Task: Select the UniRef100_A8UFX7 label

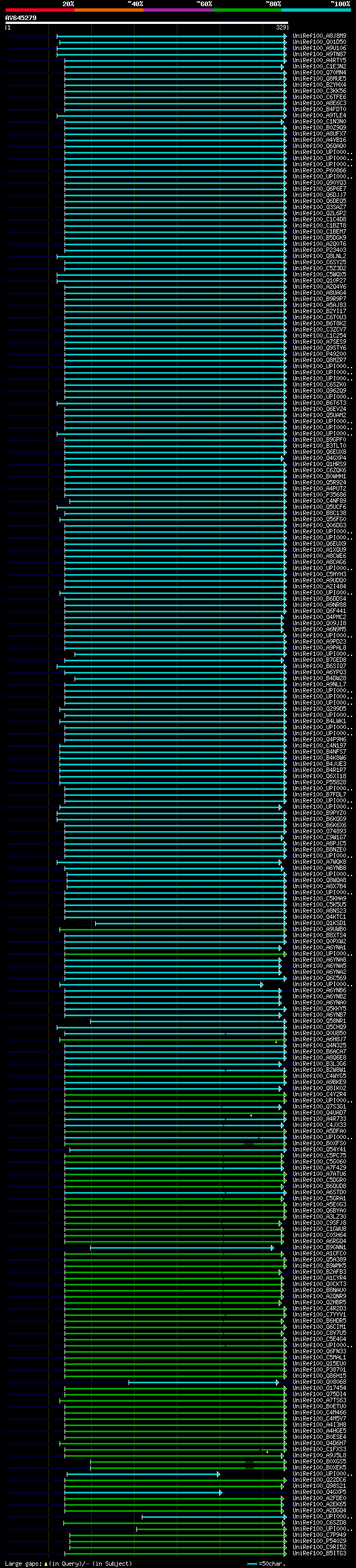Action: [319, 134]
